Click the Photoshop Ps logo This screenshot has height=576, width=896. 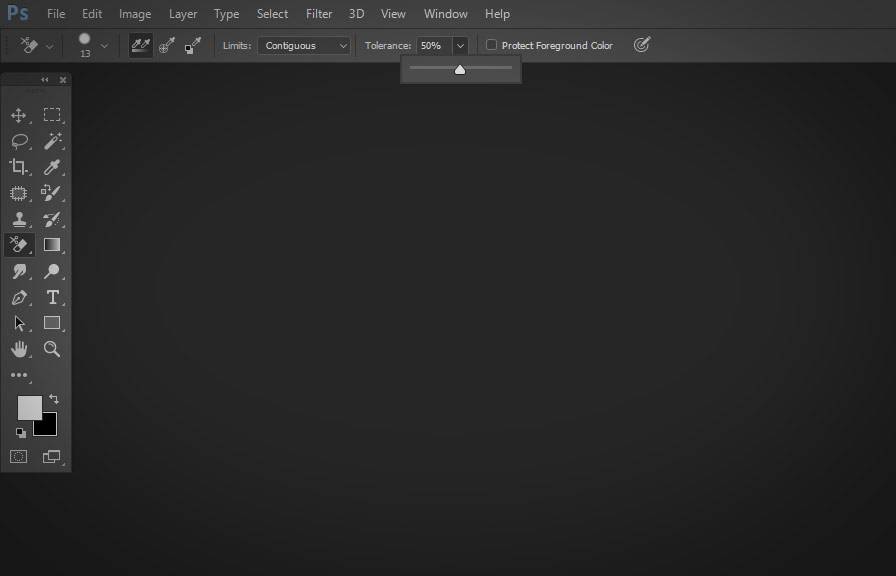point(18,13)
